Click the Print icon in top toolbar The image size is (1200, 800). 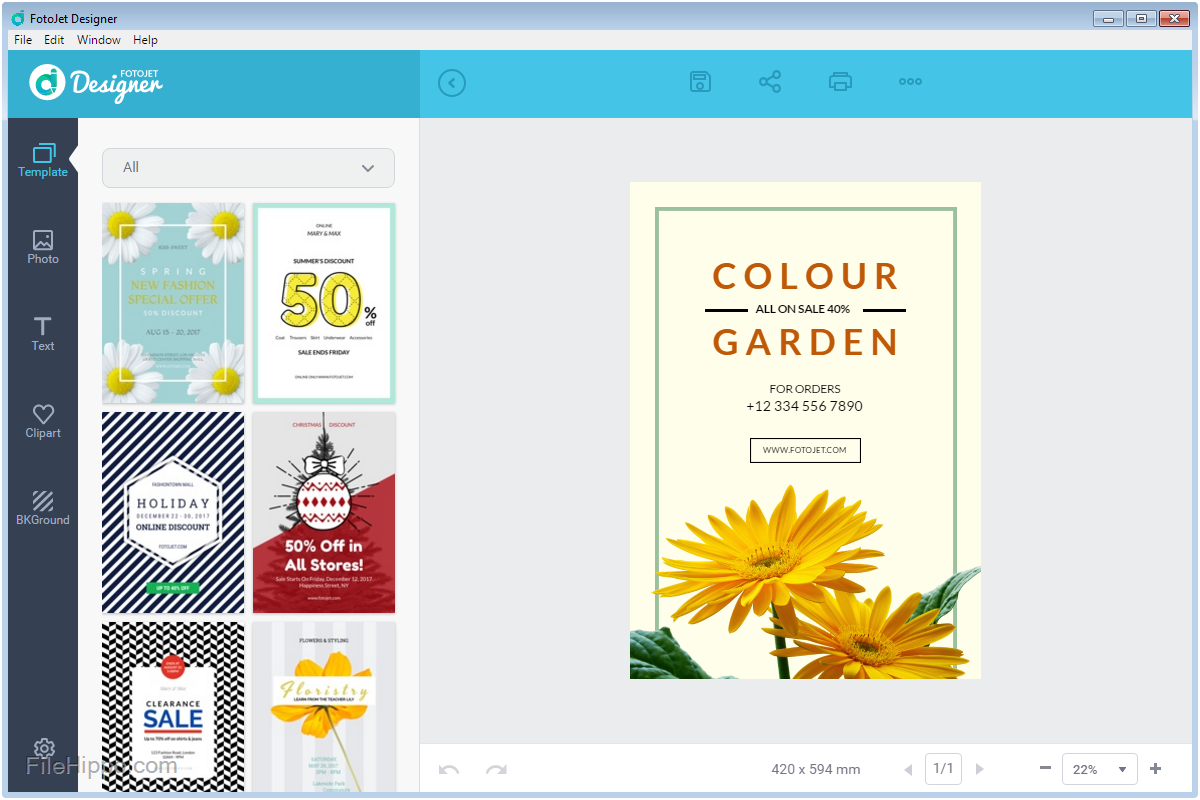(840, 82)
